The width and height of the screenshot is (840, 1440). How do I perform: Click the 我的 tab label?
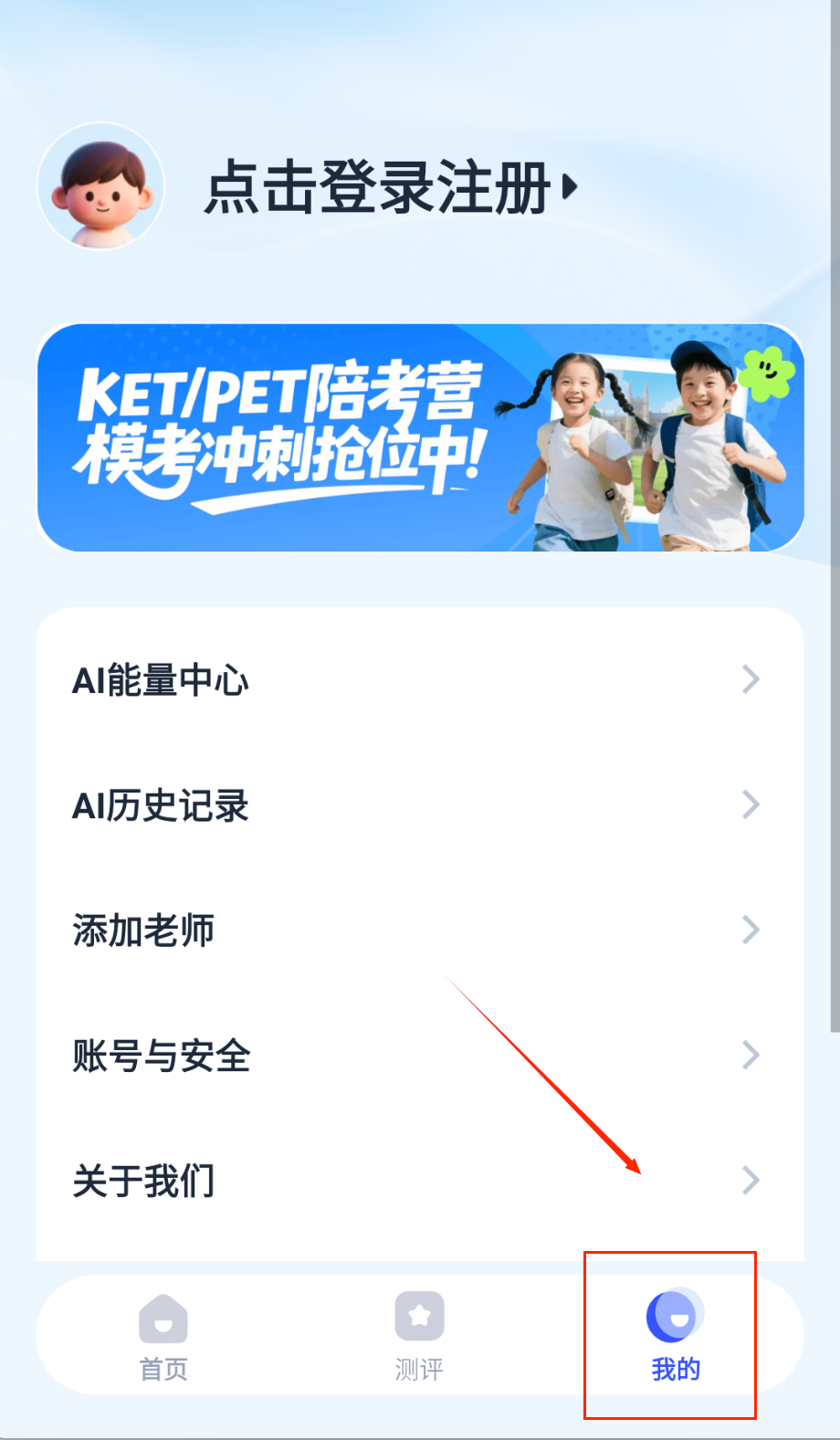[x=676, y=1369]
